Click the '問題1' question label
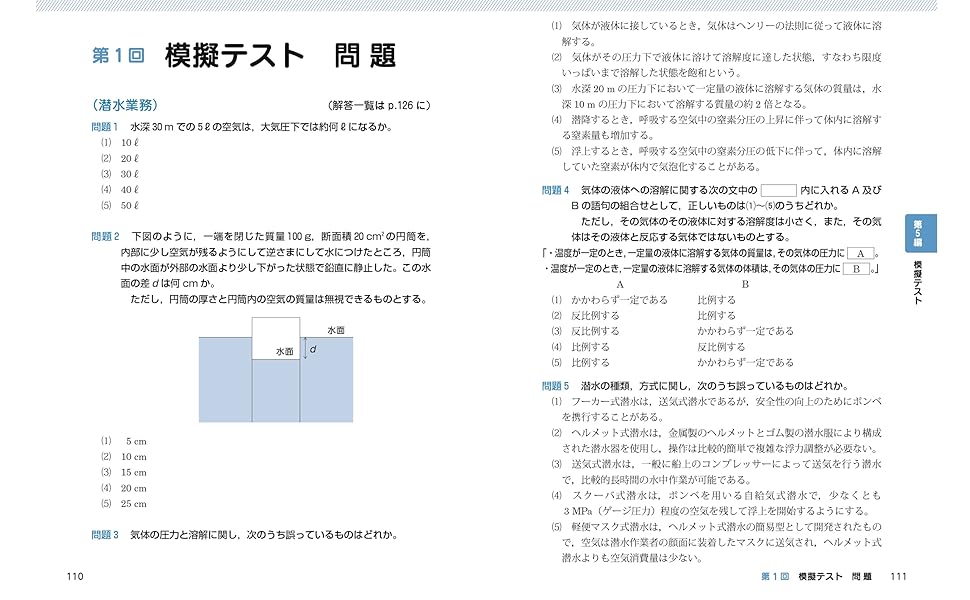The height and width of the screenshot is (600, 970). [105, 127]
